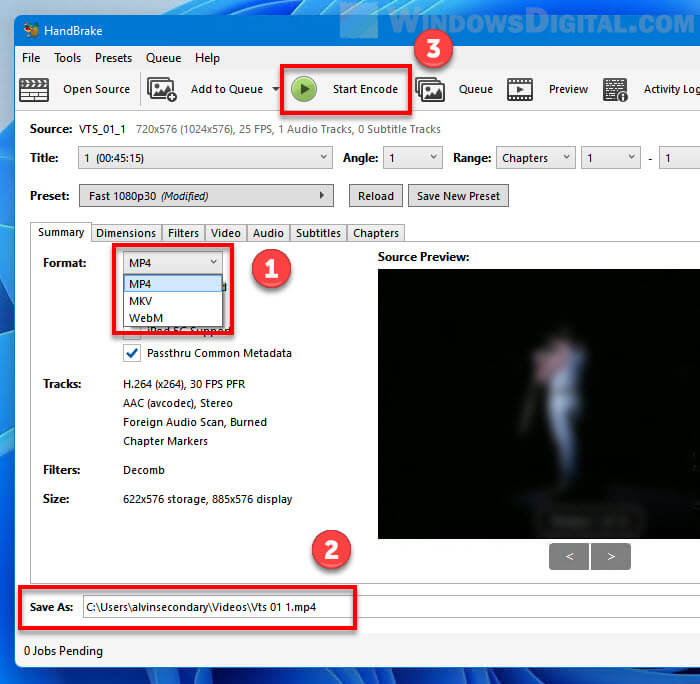Open the File menu

(31, 58)
